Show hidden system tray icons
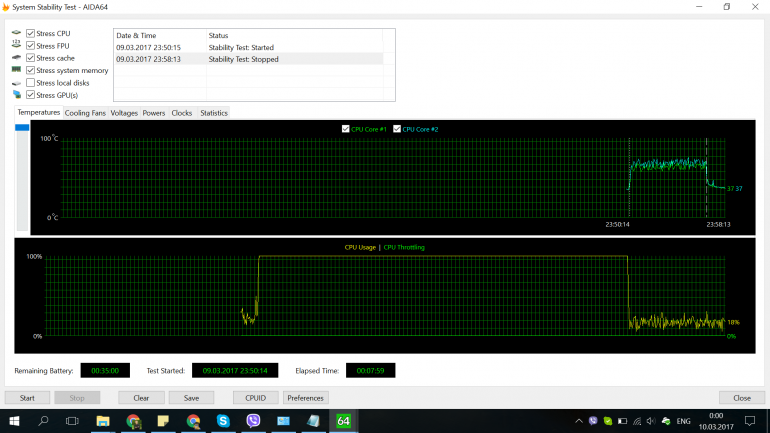 578,421
